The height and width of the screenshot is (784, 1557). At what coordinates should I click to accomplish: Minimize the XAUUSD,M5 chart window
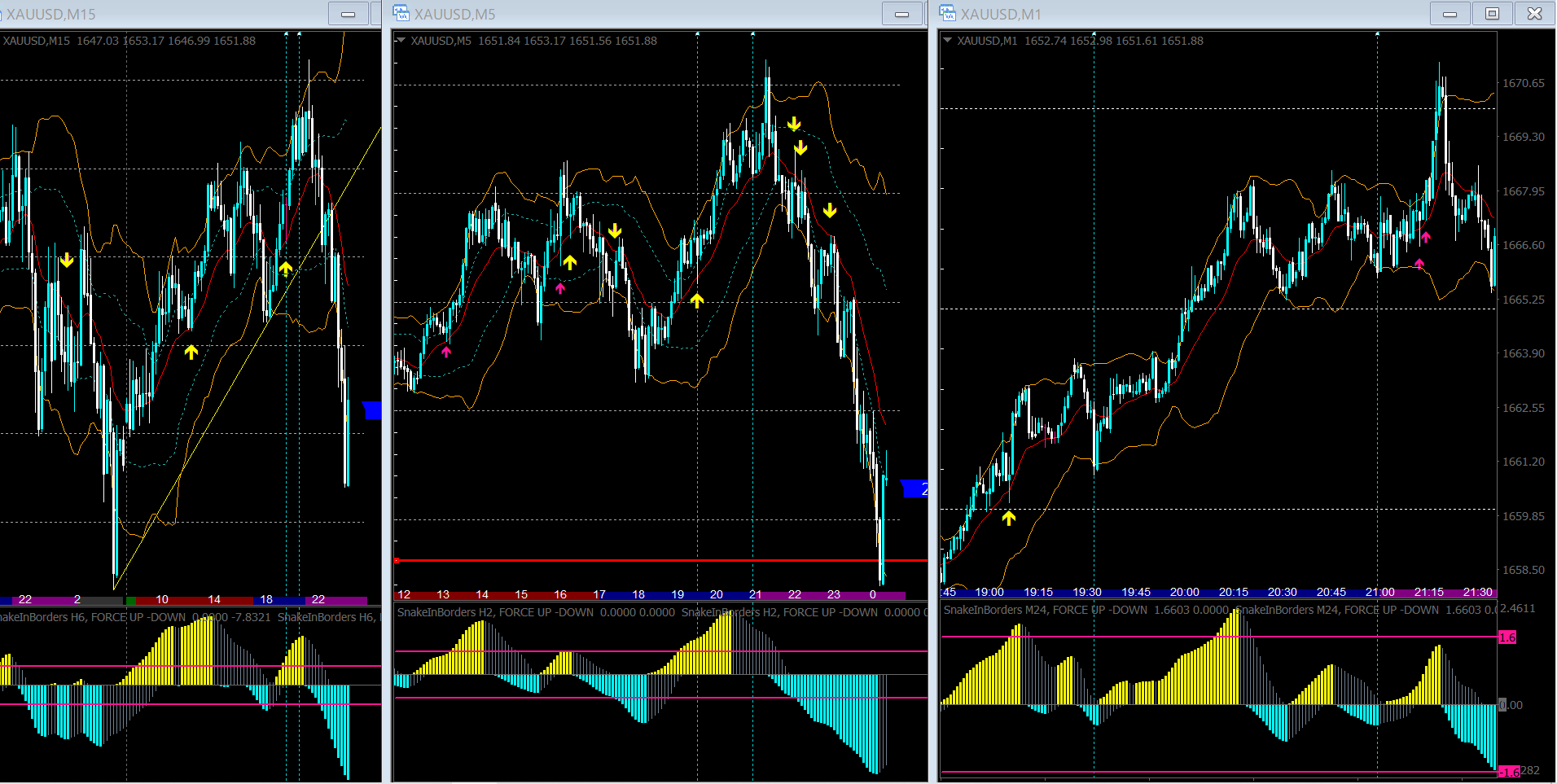point(901,14)
